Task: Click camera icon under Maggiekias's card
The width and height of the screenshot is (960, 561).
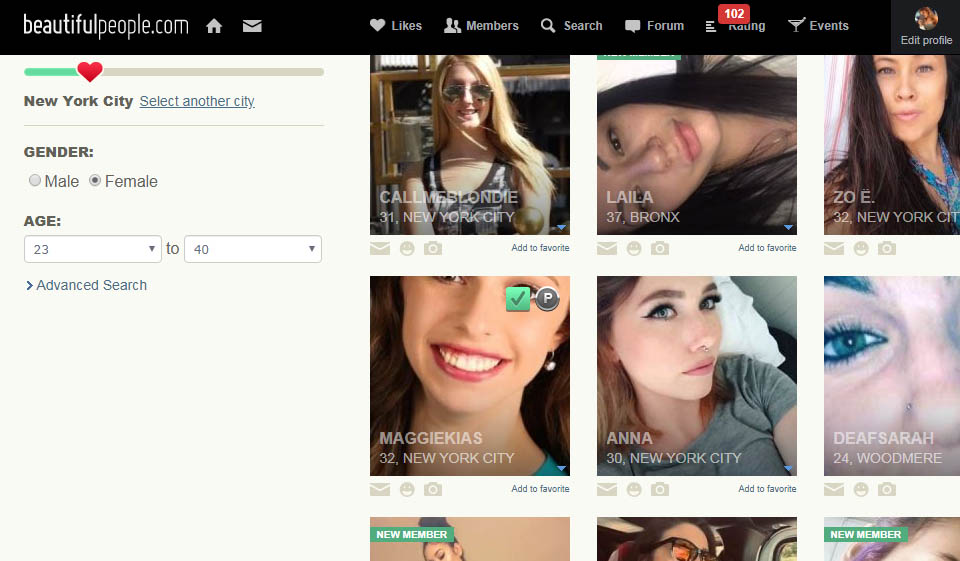Action: coord(433,489)
